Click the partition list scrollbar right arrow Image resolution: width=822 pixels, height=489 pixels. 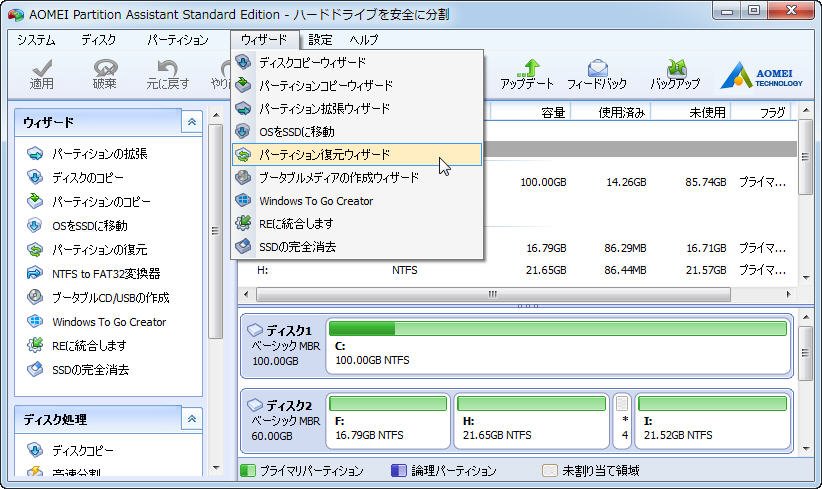pos(788,295)
